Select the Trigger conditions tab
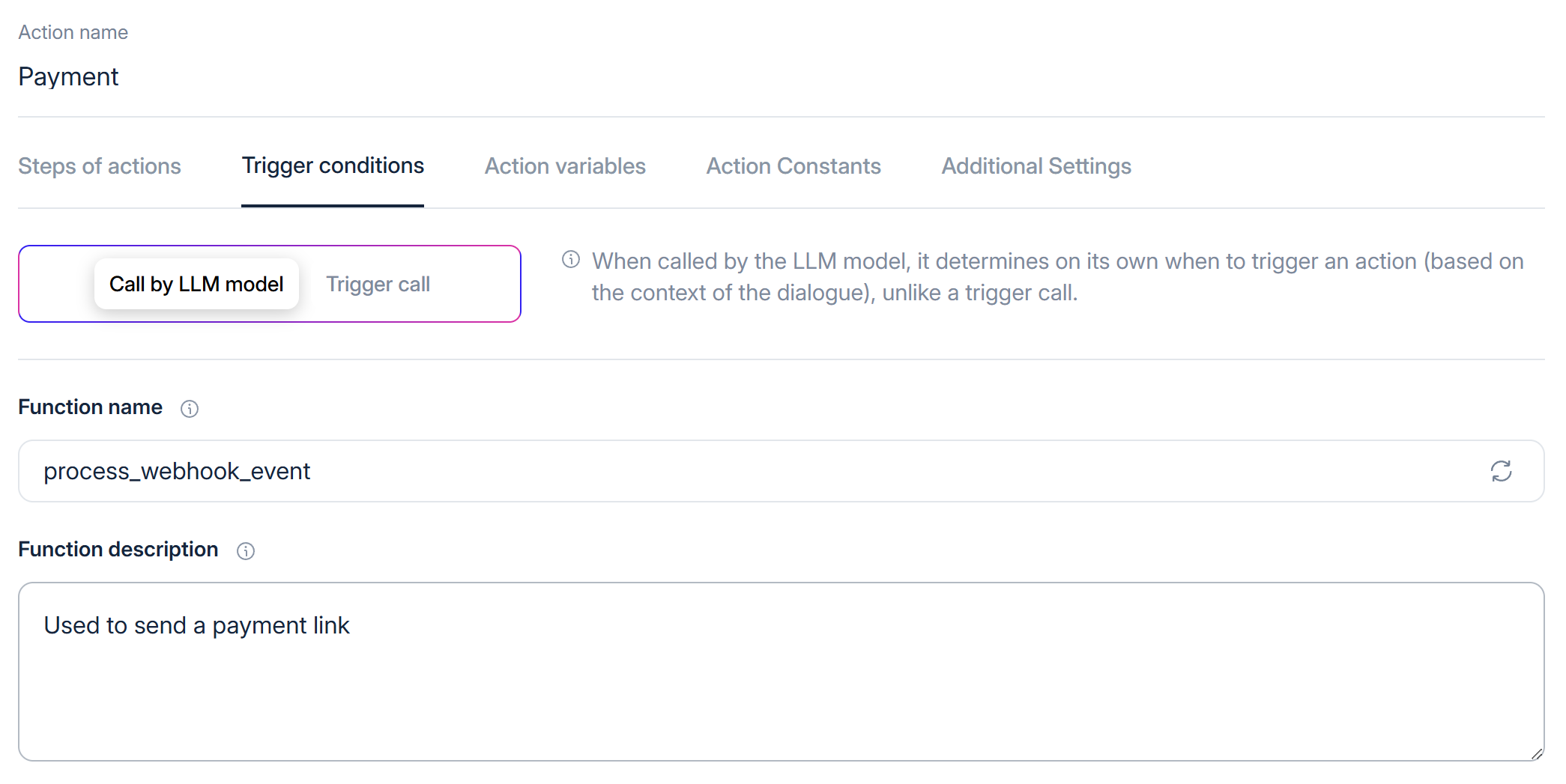 pyautogui.click(x=333, y=166)
